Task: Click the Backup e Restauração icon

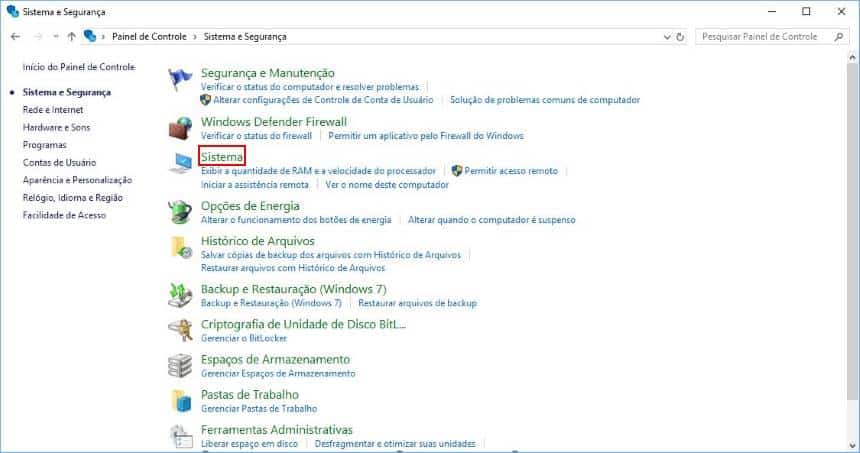Action: click(180, 296)
